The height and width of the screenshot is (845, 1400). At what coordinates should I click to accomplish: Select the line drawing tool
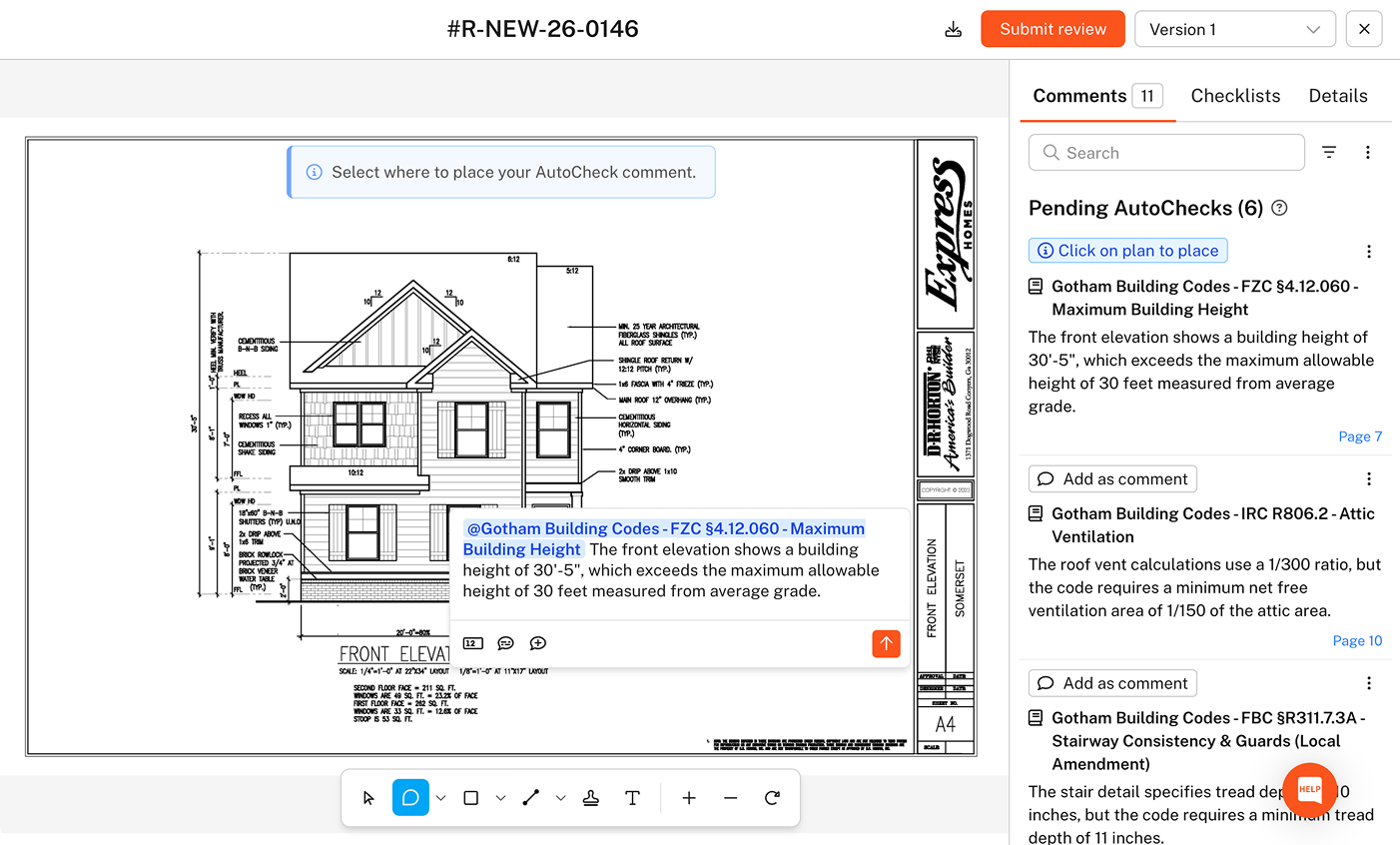point(530,797)
